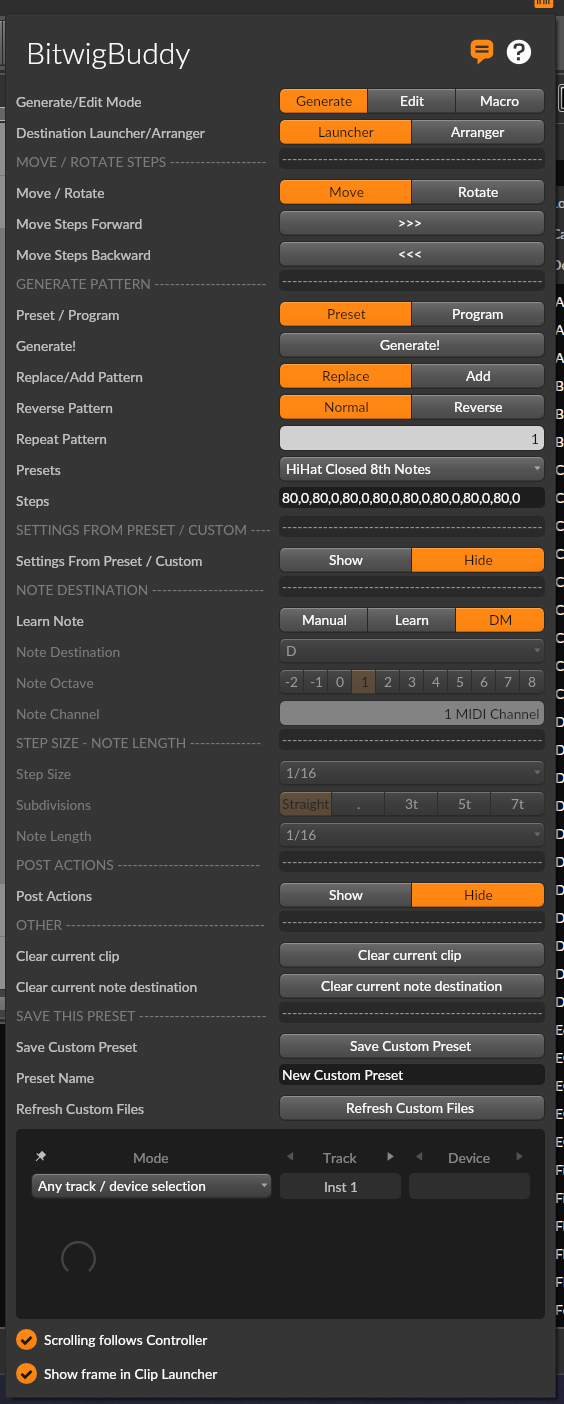The height and width of the screenshot is (1404, 564).
Task: Set Learn Note to Manual
Action: (324, 620)
